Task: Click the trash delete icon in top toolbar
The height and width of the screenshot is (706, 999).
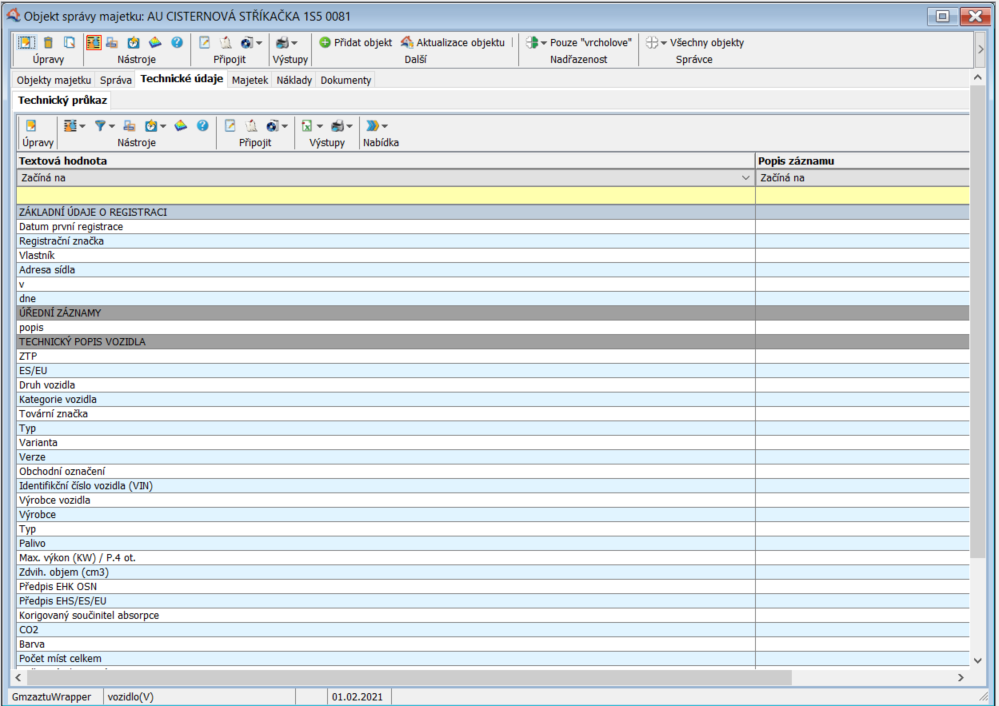Action: (x=48, y=43)
